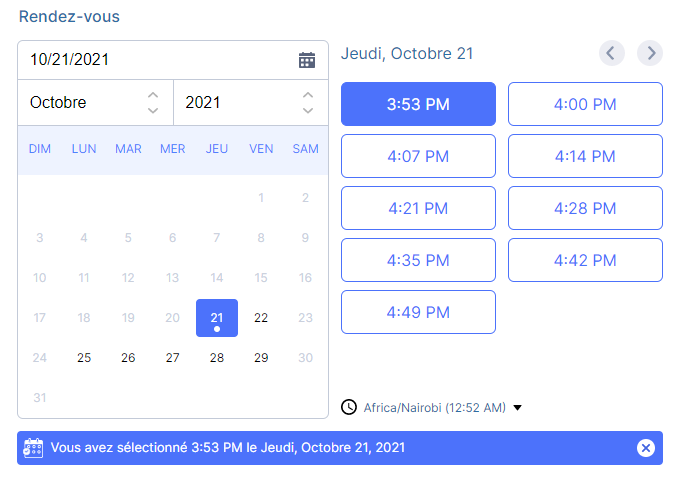
Task: Pick October 25 on the calendar
Action: [x=84, y=358]
